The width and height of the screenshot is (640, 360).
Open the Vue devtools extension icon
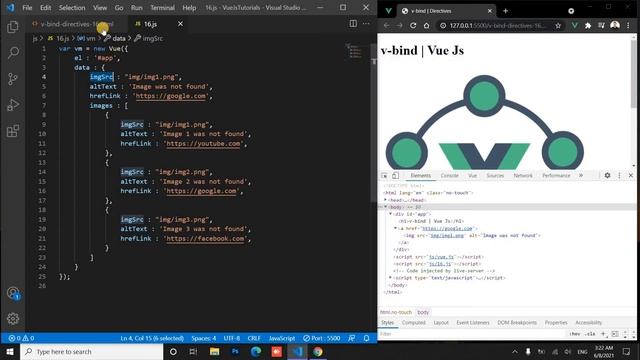[575, 25]
